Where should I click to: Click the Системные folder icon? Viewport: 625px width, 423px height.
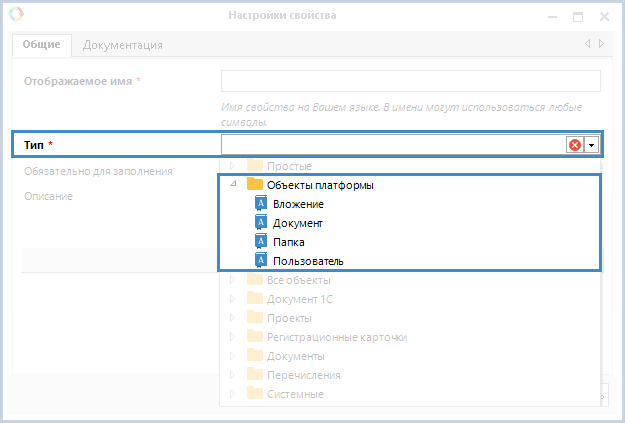pyautogui.click(x=254, y=394)
